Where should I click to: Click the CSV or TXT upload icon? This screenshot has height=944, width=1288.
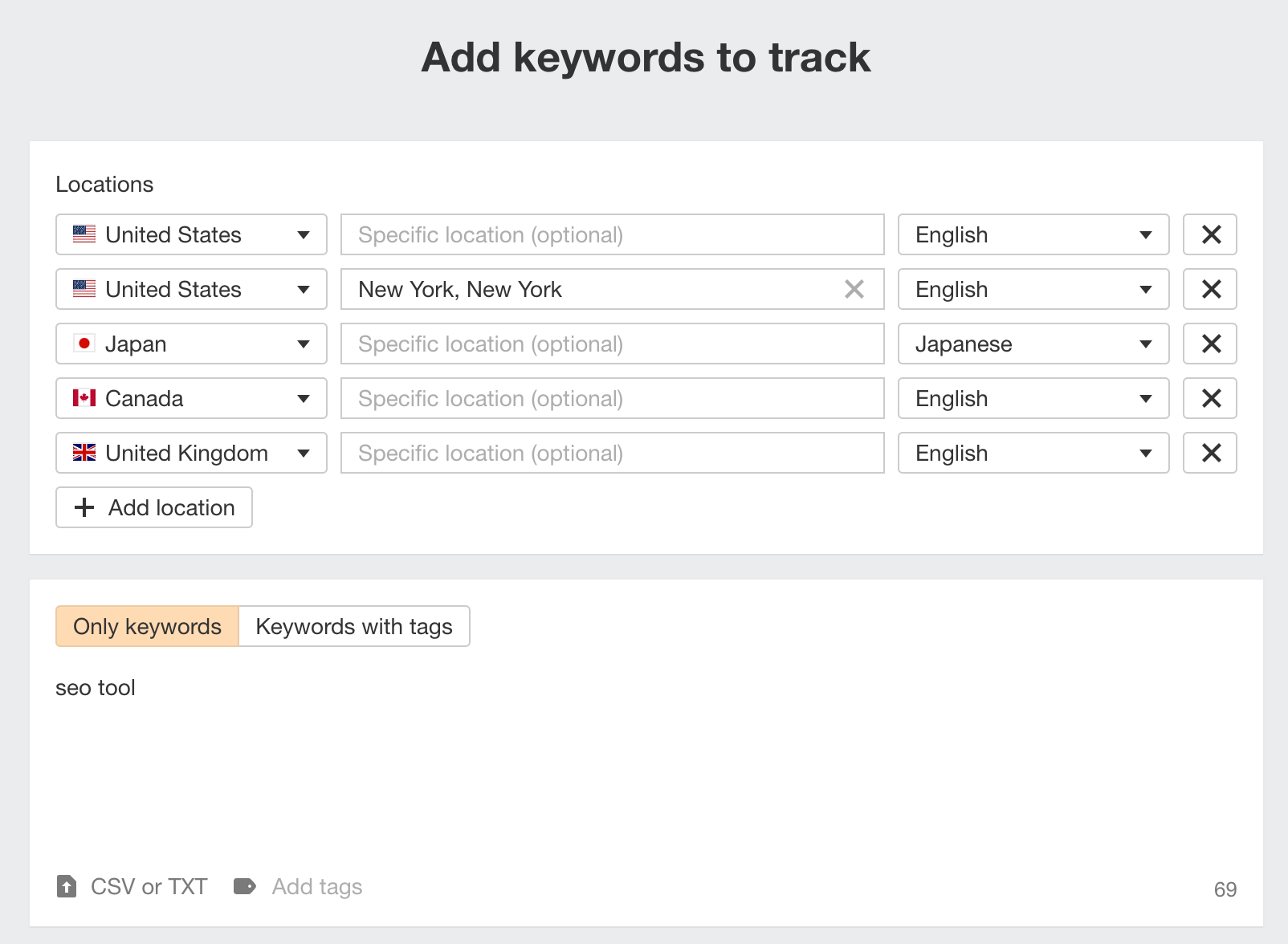tap(65, 886)
